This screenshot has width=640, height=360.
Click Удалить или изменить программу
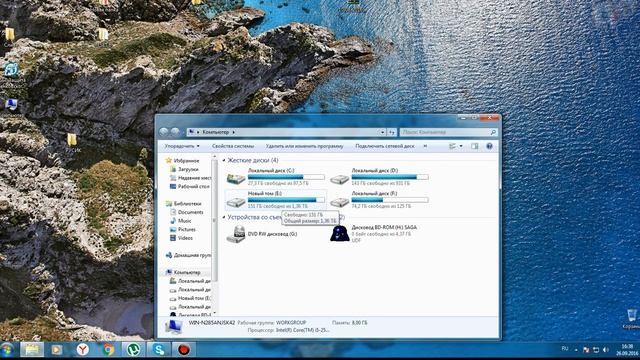[x=304, y=146]
